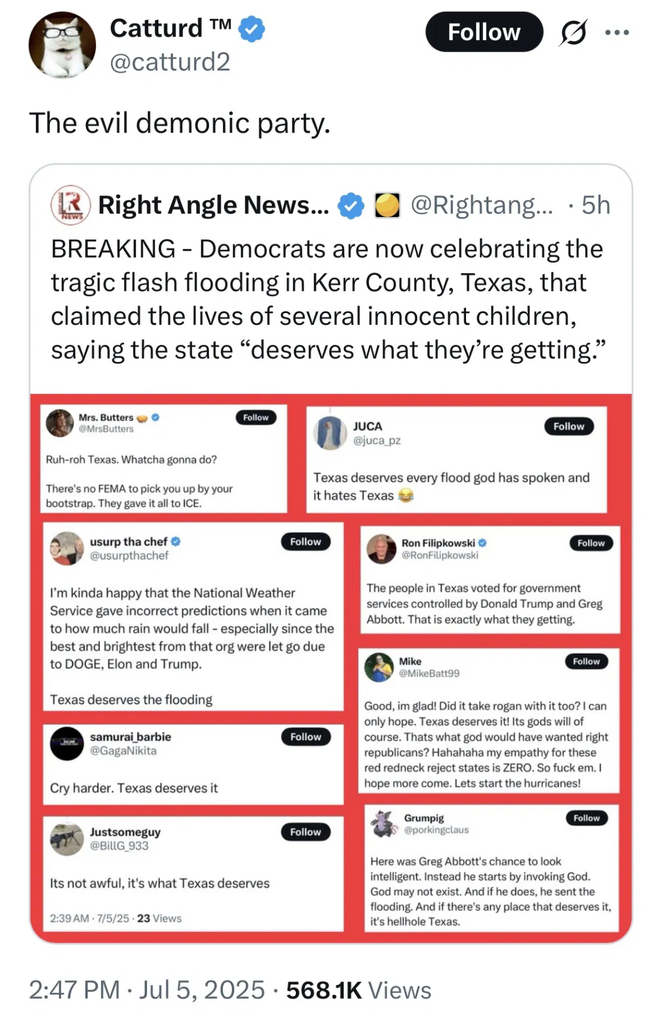This screenshot has height=1024, width=662.
Task: Follow Mrs. Butters in screenshot
Action: (256, 417)
